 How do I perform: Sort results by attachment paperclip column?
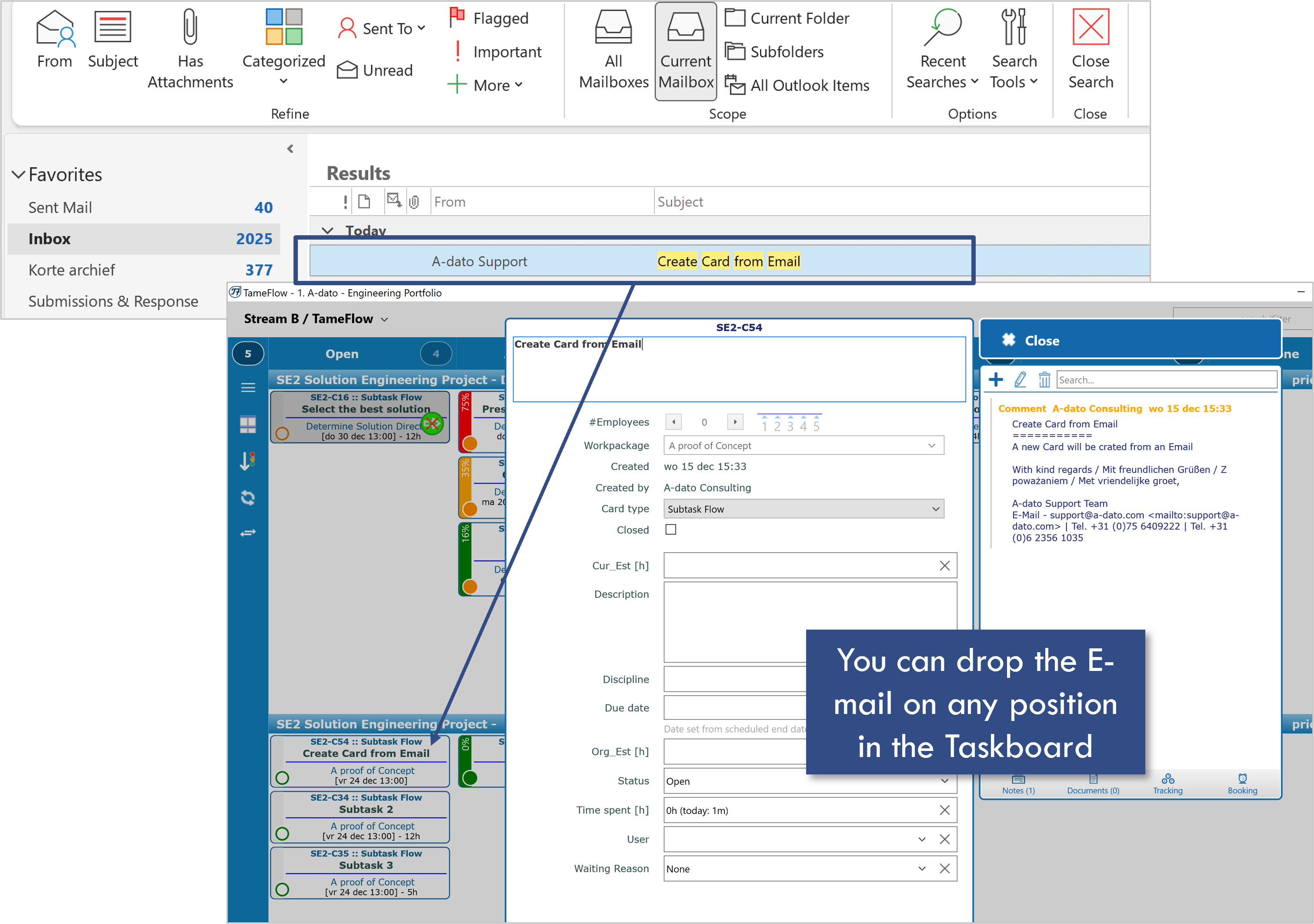(x=414, y=201)
